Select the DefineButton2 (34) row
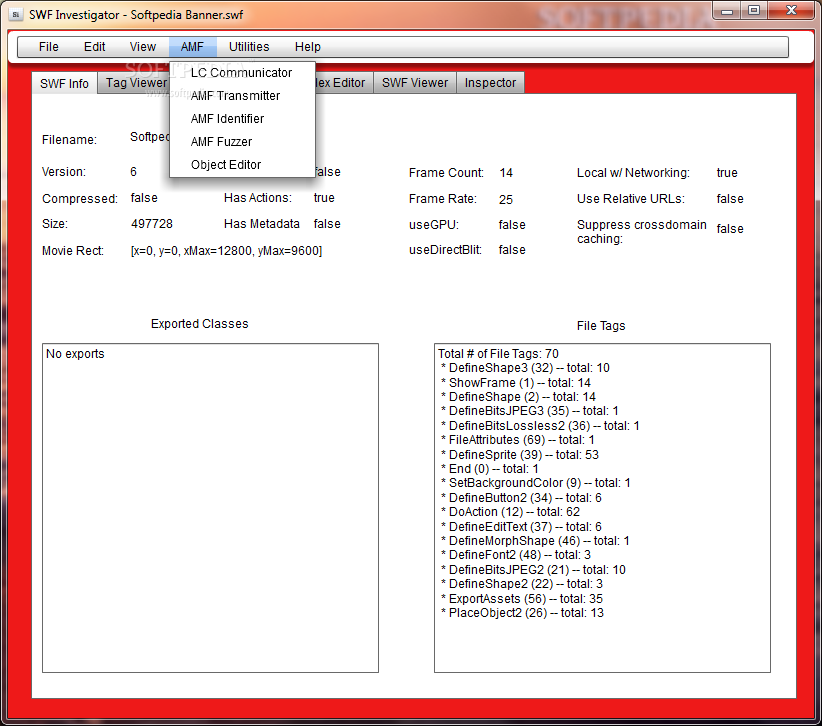 coord(522,497)
